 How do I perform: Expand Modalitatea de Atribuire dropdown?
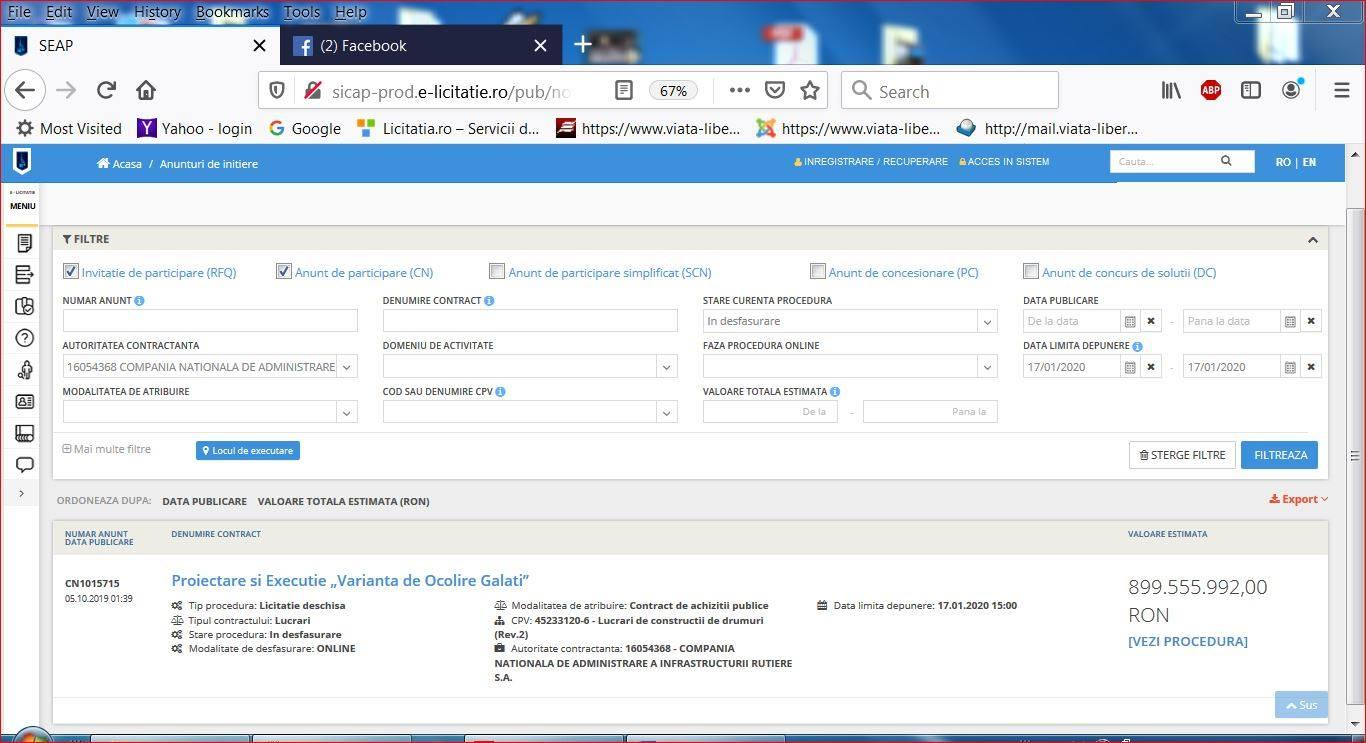pyautogui.click(x=209, y=412)
